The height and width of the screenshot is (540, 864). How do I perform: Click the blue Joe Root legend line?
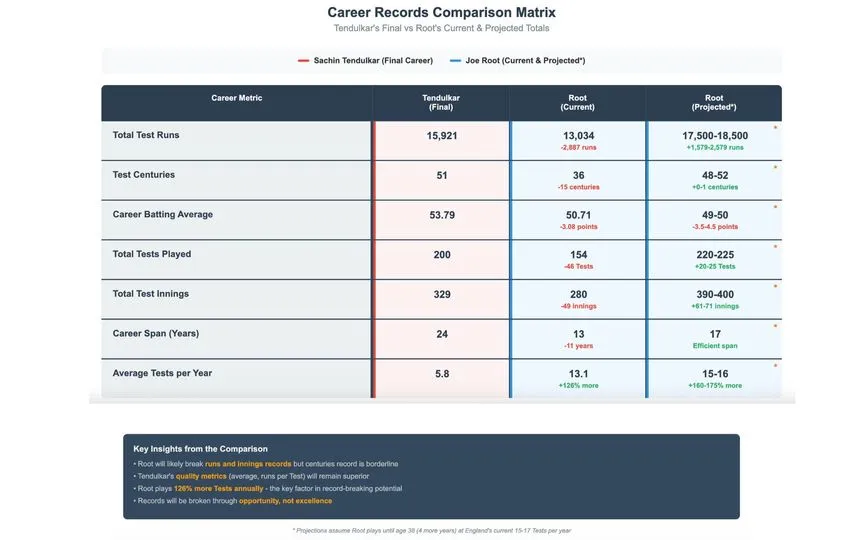point(455,61)
